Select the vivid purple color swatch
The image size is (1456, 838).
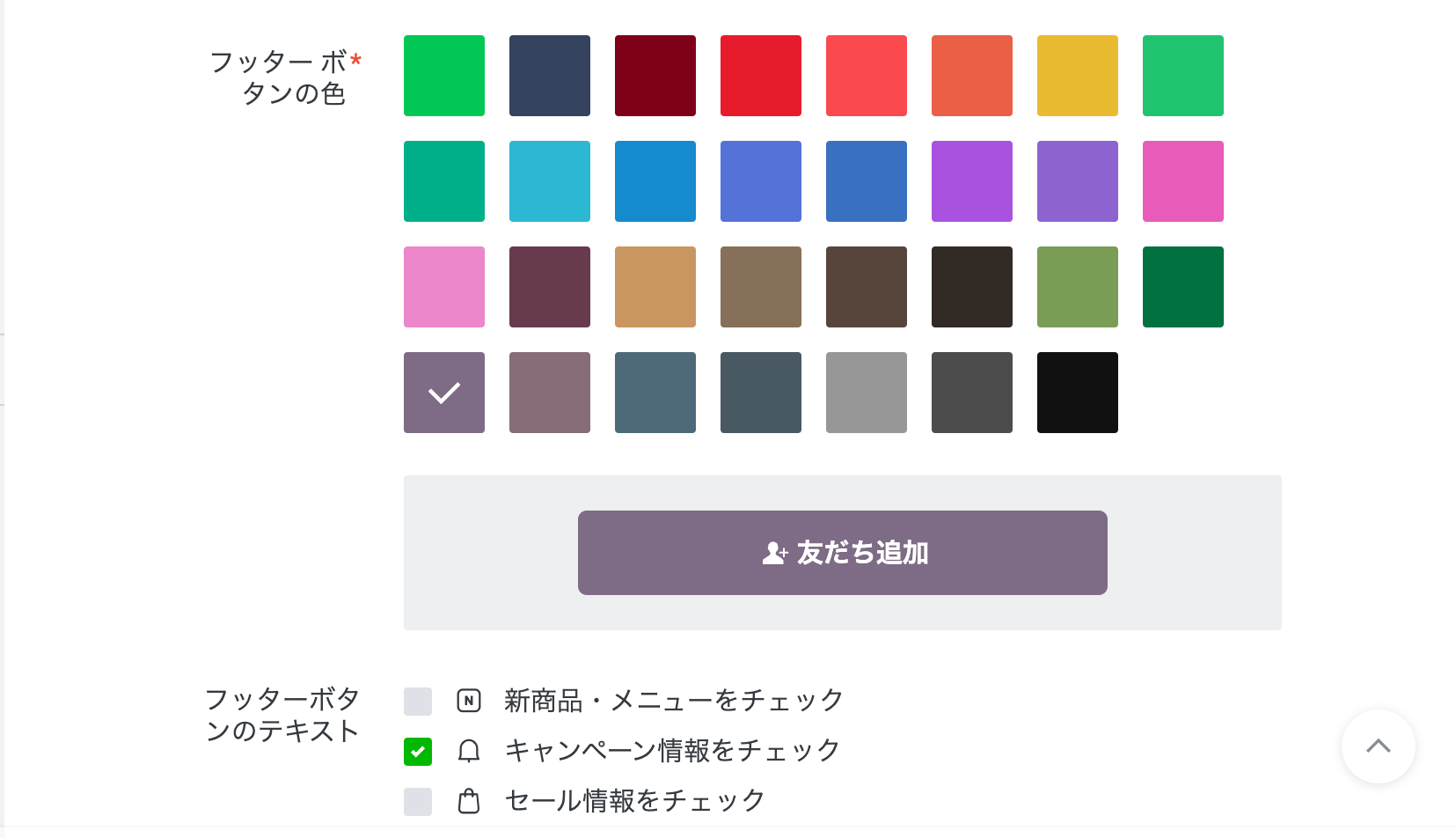[x=972, y=181]
